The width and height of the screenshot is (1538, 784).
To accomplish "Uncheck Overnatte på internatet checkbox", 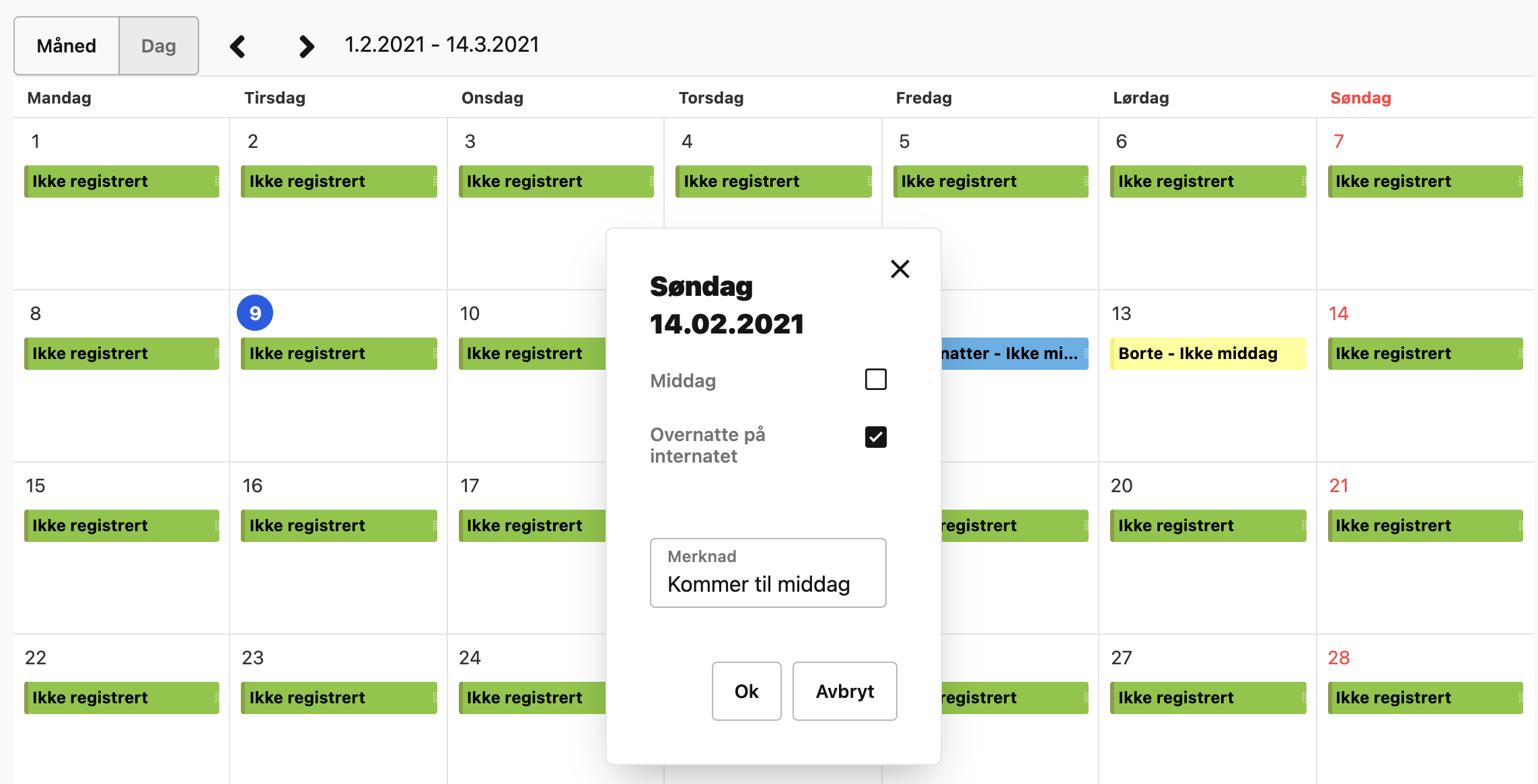I will coord(875,437).
